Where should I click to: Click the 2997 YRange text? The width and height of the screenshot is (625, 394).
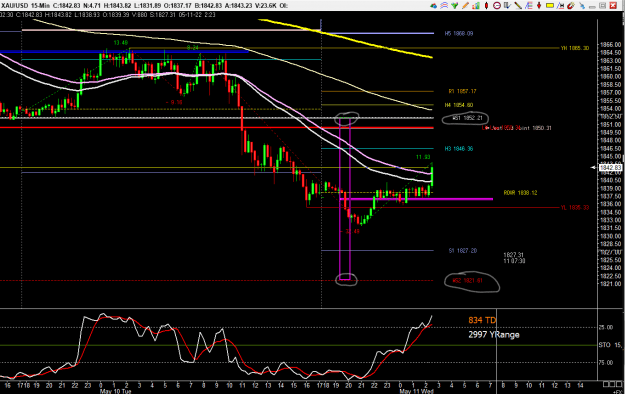pos(494,335)
